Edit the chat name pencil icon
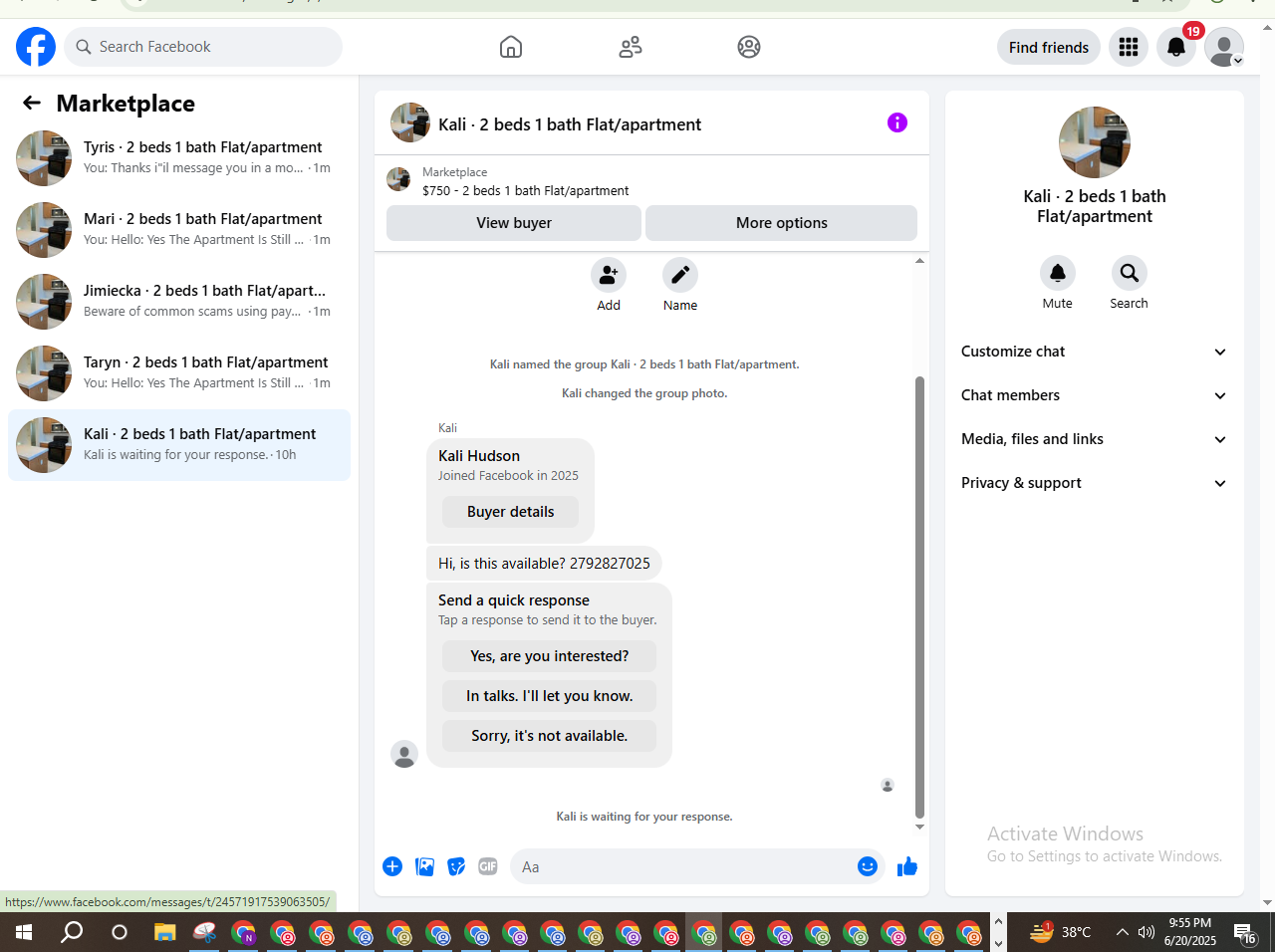This screenshot has width=1275, height=952. [680, 275]
